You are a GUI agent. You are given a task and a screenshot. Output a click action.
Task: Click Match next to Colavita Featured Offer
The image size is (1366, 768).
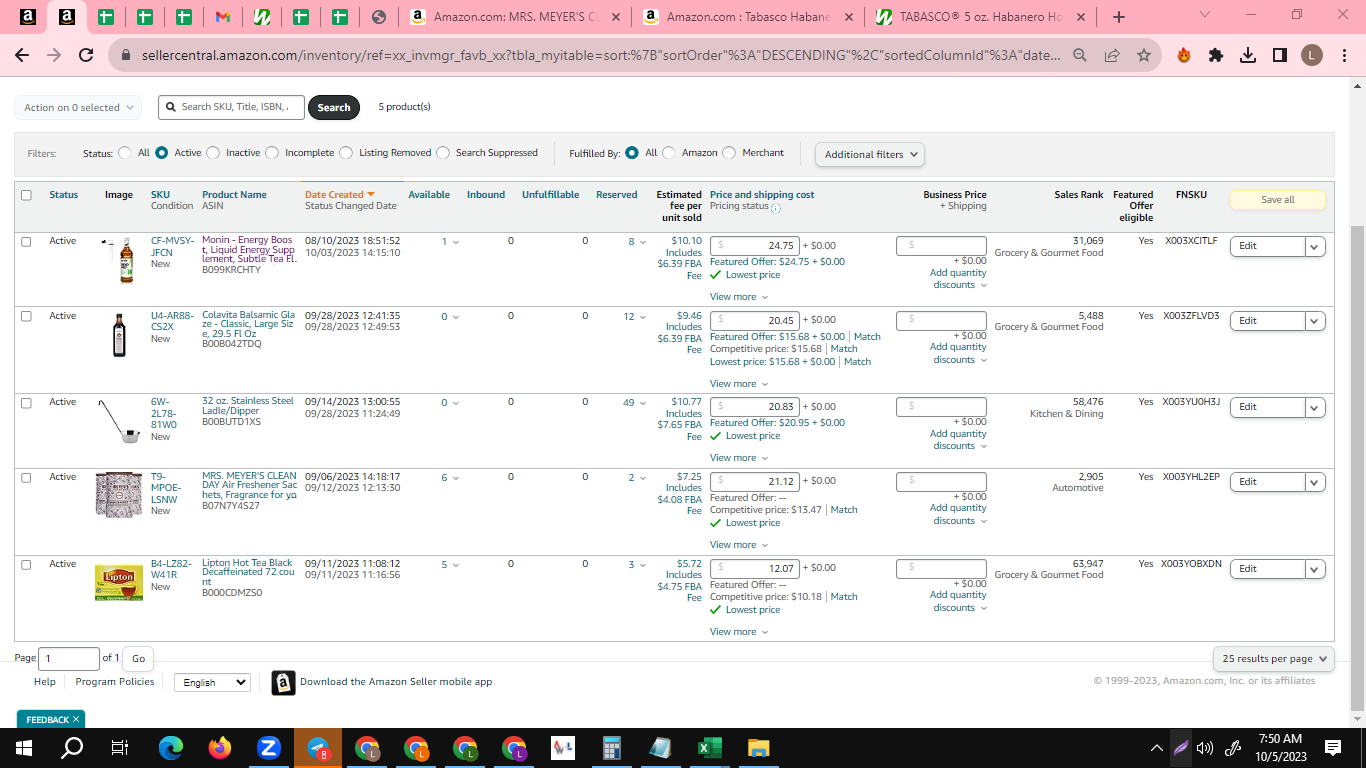(867, 337)
